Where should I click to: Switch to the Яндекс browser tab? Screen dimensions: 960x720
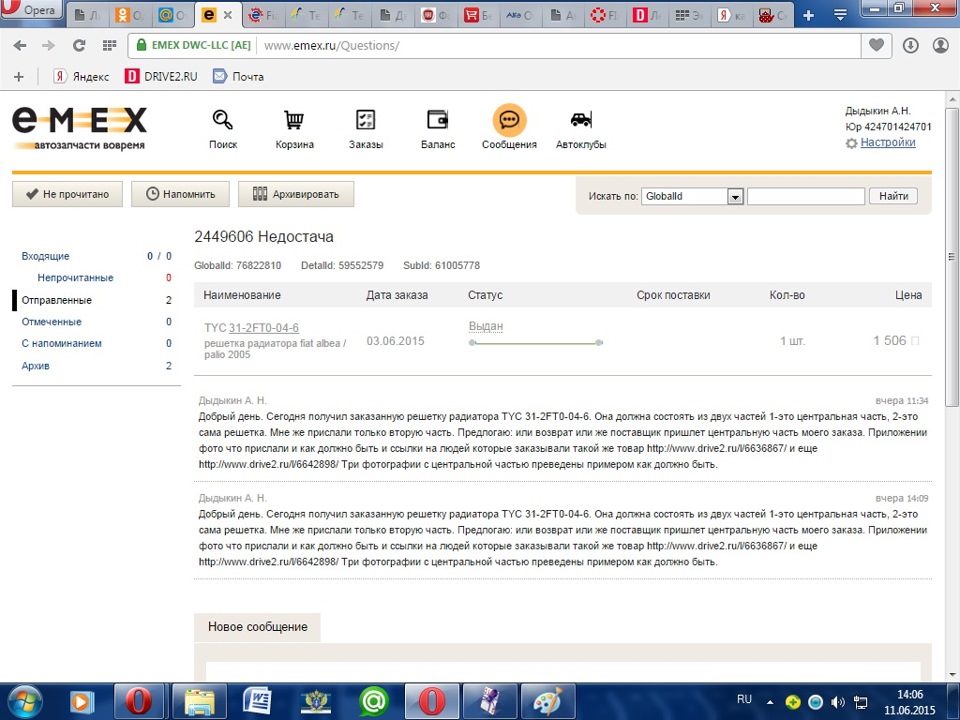point(732,15)
